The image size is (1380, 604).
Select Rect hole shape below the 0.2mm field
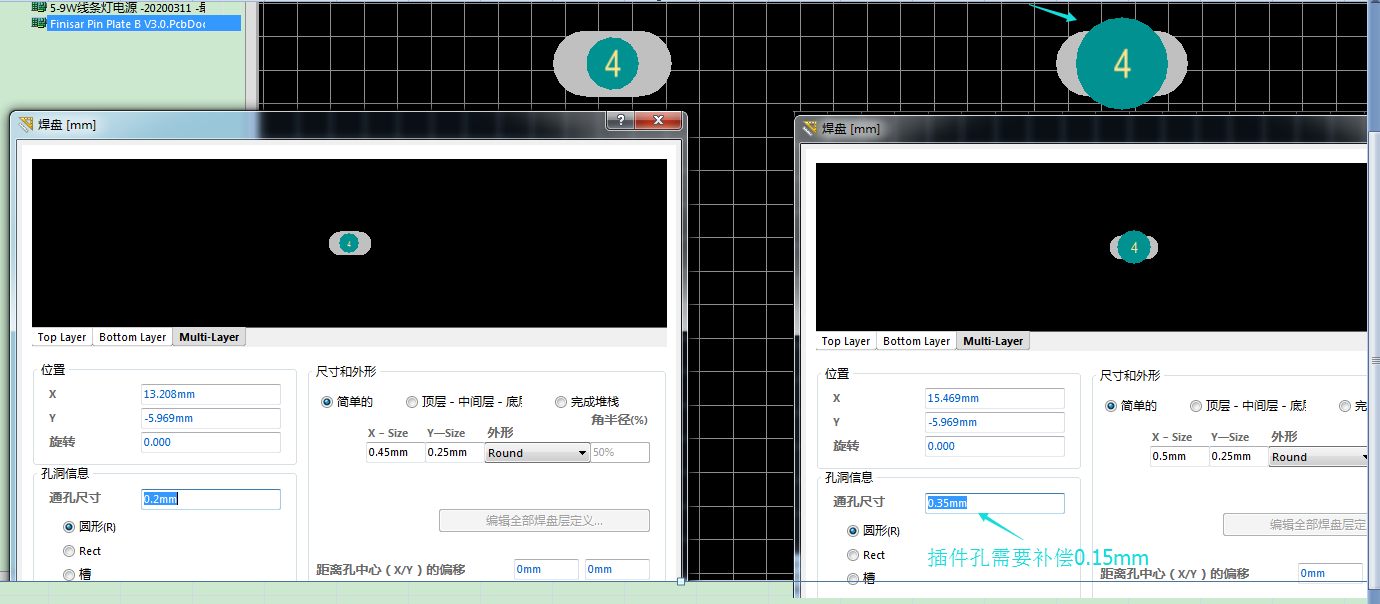pos(69,551)
